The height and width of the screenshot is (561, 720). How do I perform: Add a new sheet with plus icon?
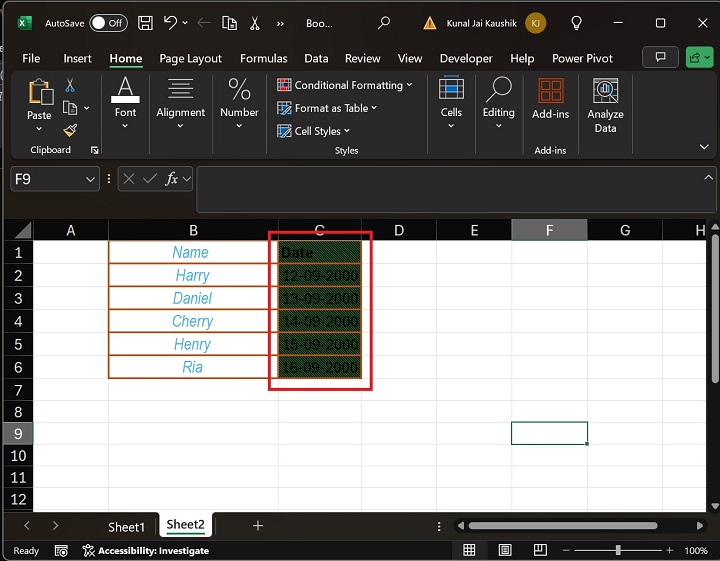[258, 525]
